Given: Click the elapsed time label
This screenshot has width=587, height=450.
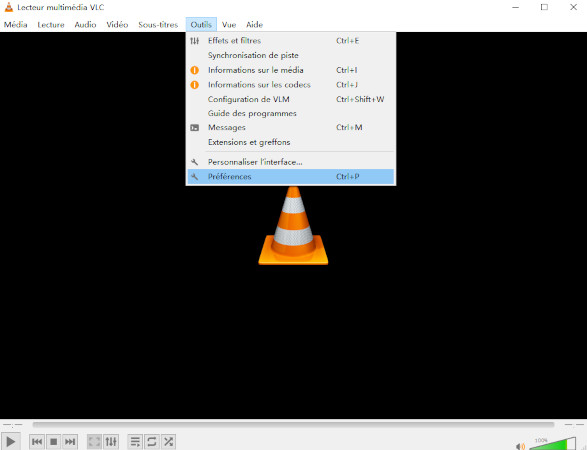Looking at the screenshot, I should [x=12, y=425].
